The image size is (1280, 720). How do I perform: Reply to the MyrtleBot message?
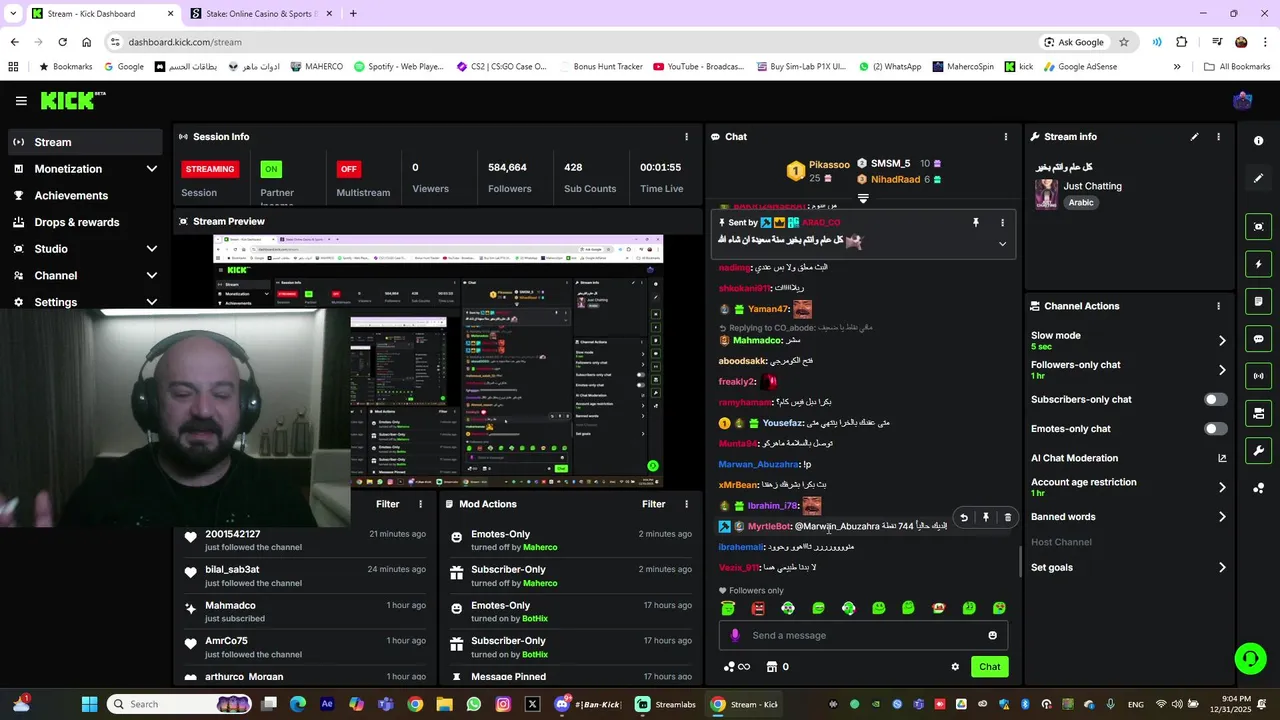tap(963, 517)
